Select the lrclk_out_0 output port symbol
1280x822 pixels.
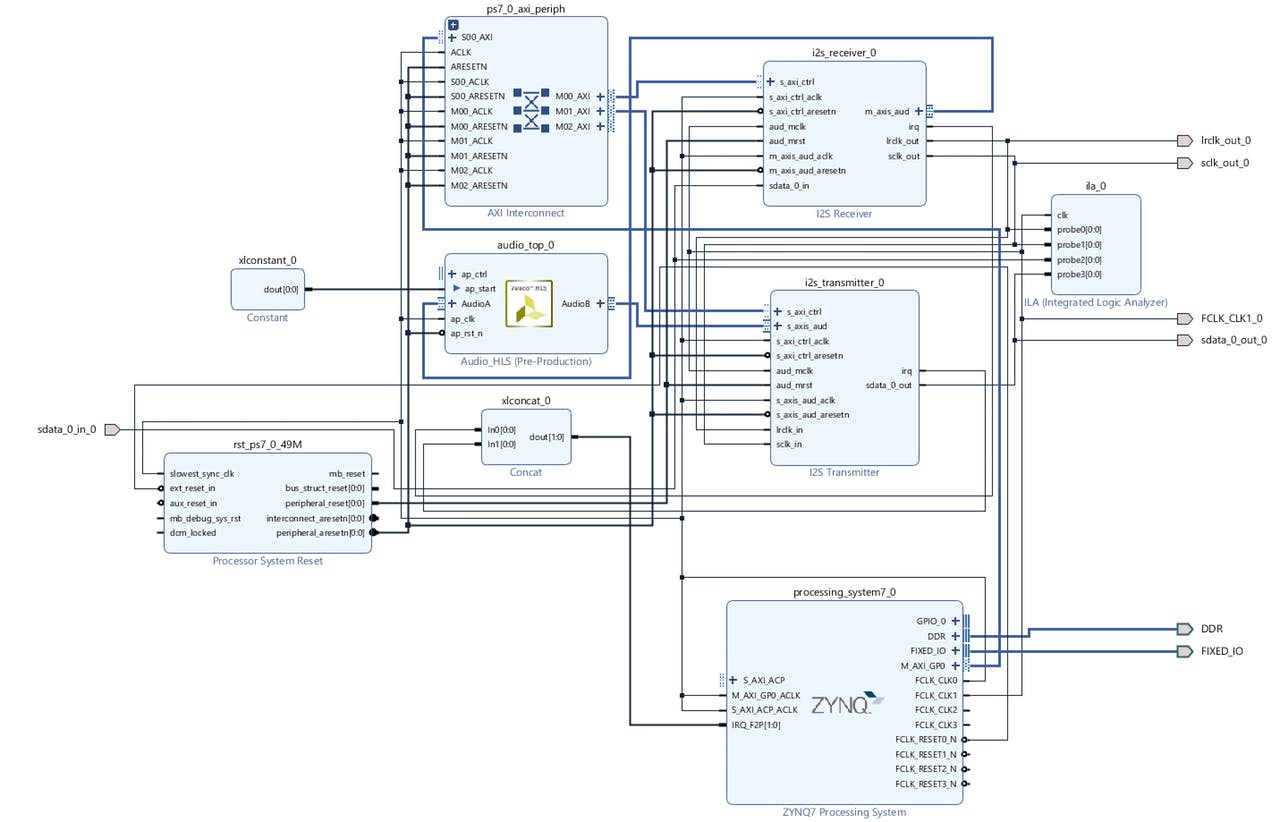tap(1185, 141)
